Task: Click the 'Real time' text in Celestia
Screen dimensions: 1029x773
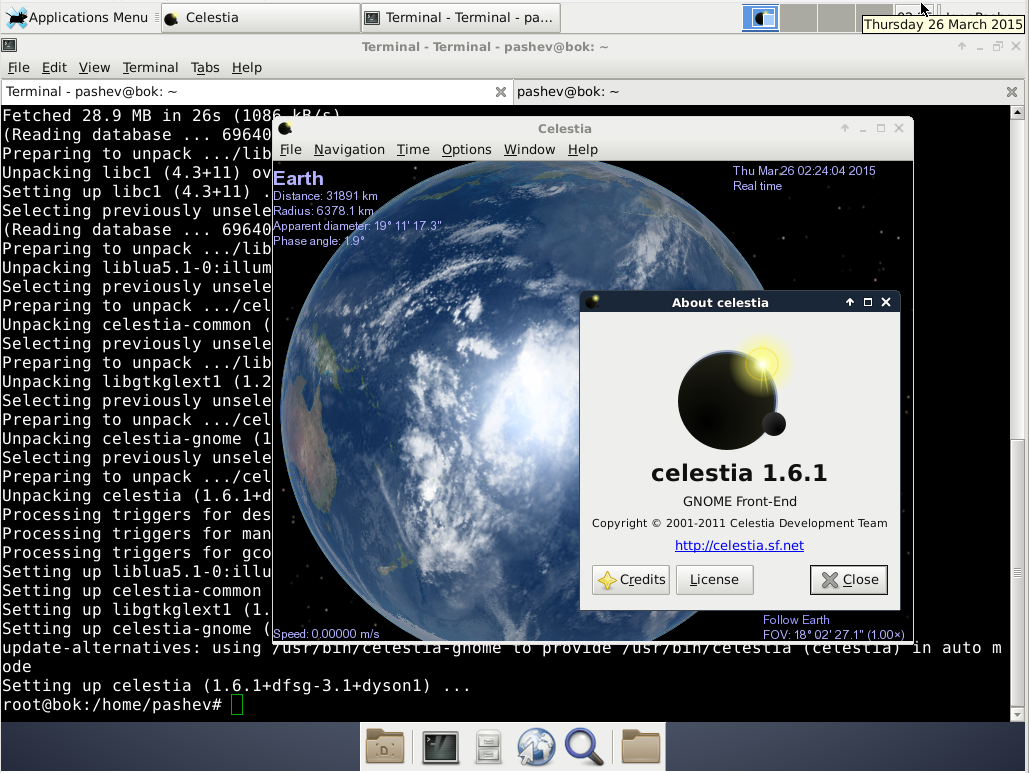Action: [x=757, y=186]
